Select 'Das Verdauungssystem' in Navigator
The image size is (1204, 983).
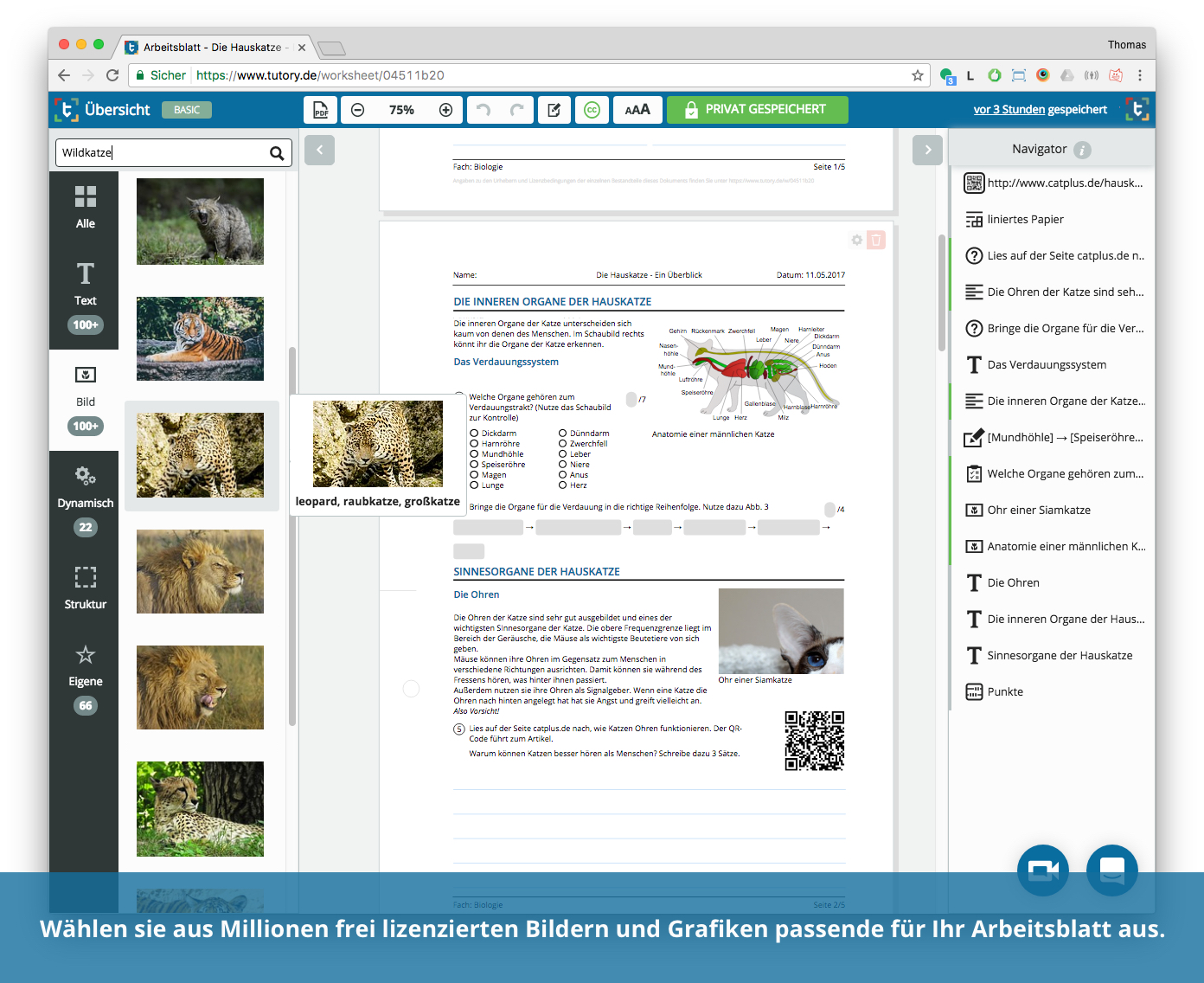coord(1053,364)
